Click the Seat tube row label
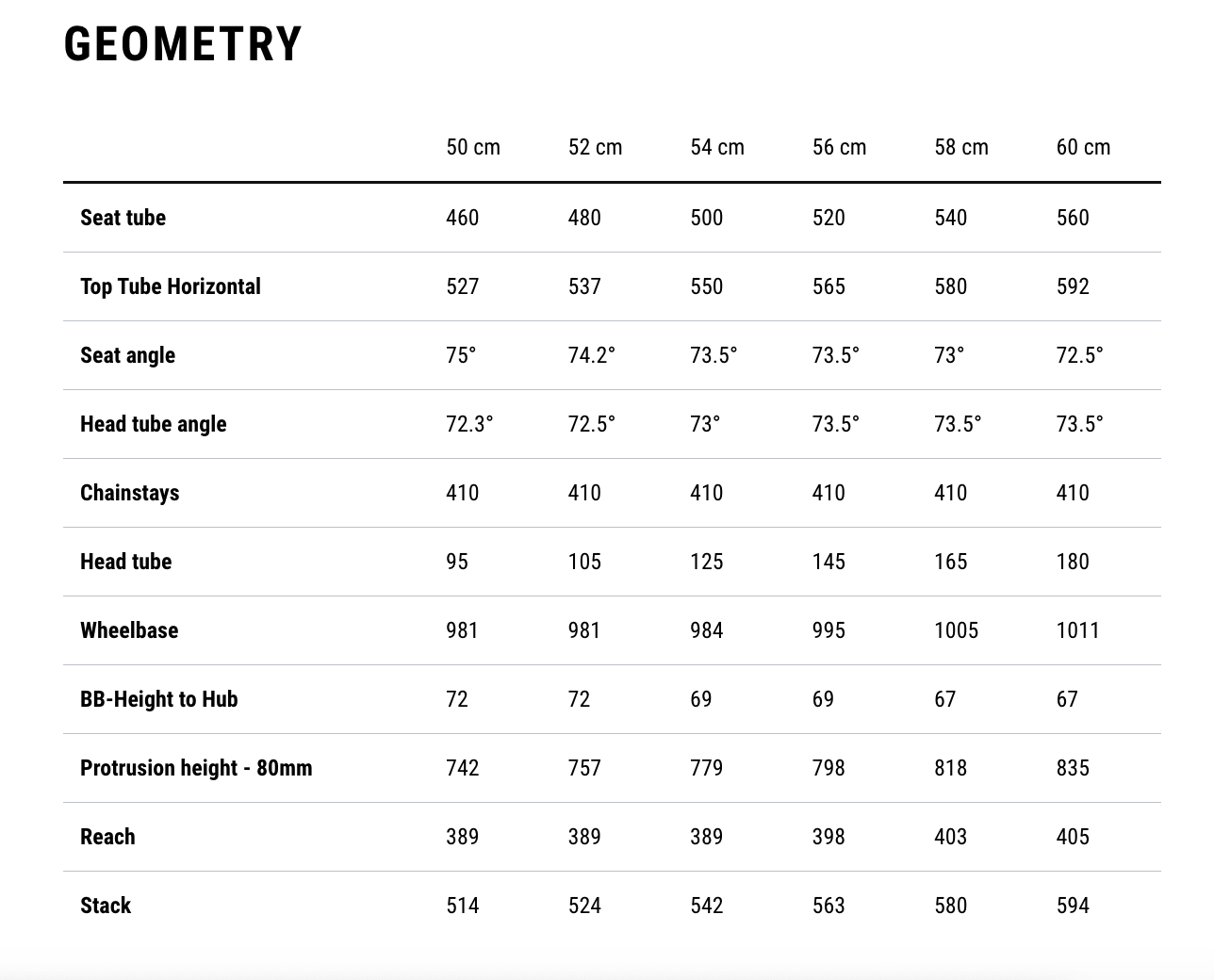The image size is (1214, 980). pyautogui.click(x=123, y=218)
